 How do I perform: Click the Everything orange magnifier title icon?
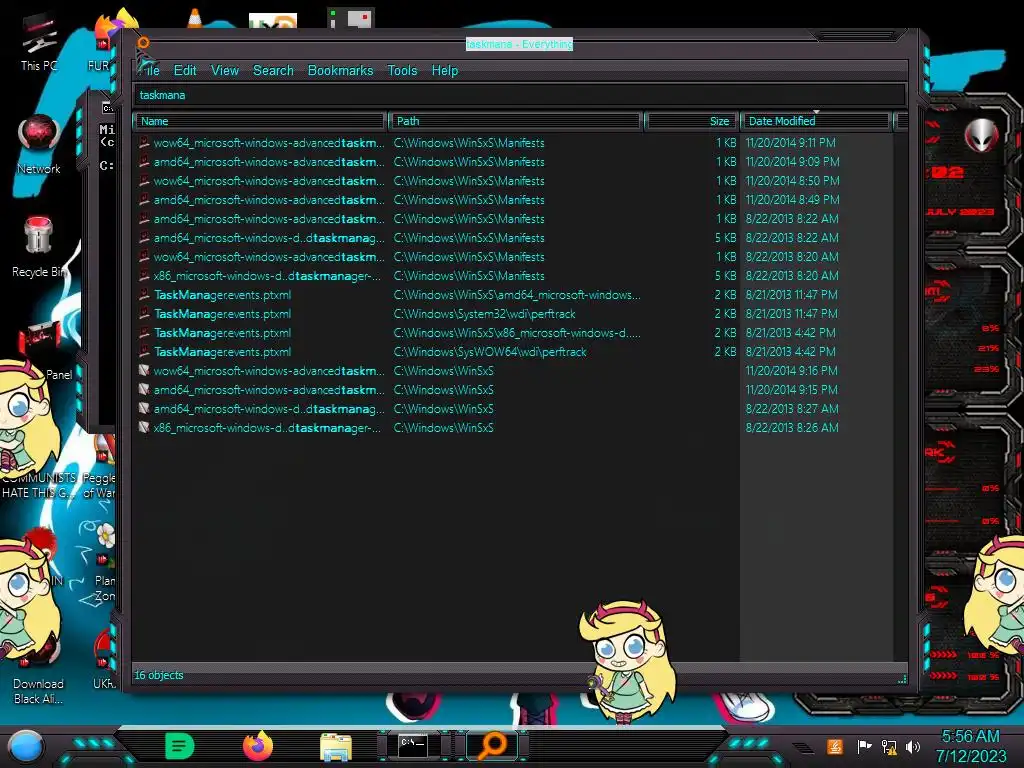pyautogui.click(x=143, y=43)
